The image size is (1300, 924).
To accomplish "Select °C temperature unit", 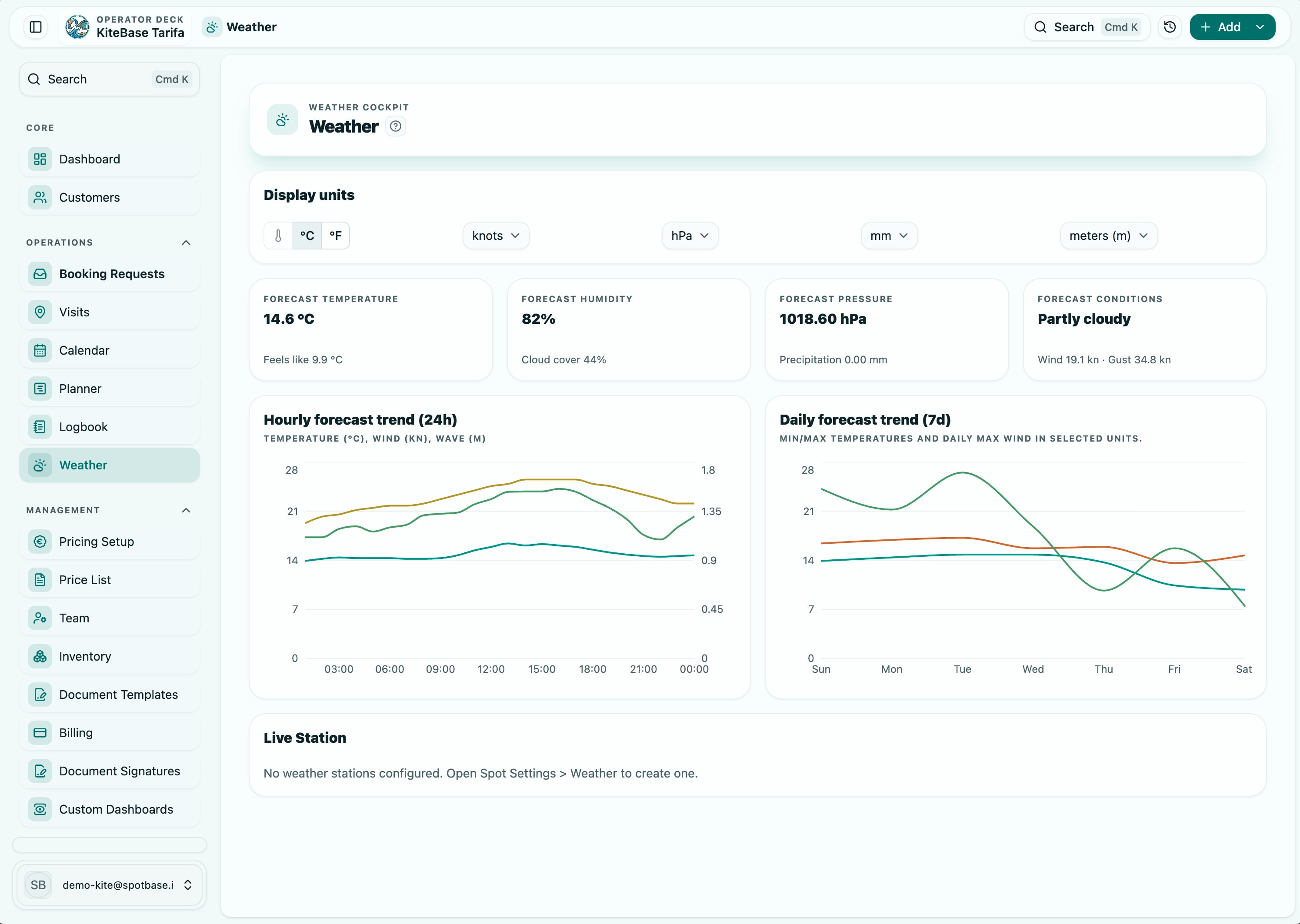I will tap(307, 236).
